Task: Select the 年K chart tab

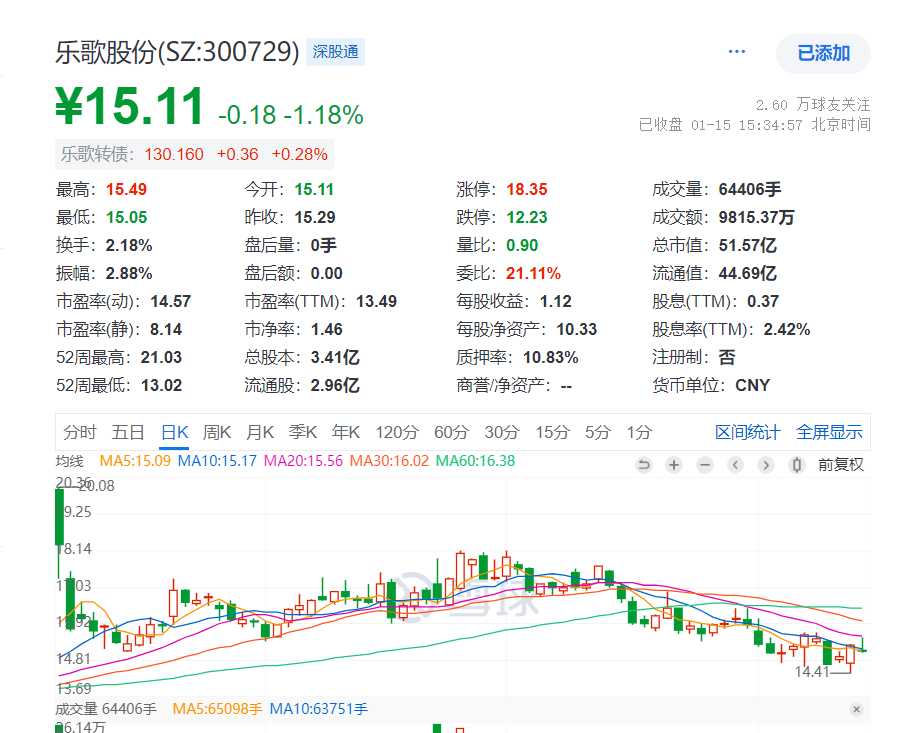Action: point(346,432)
